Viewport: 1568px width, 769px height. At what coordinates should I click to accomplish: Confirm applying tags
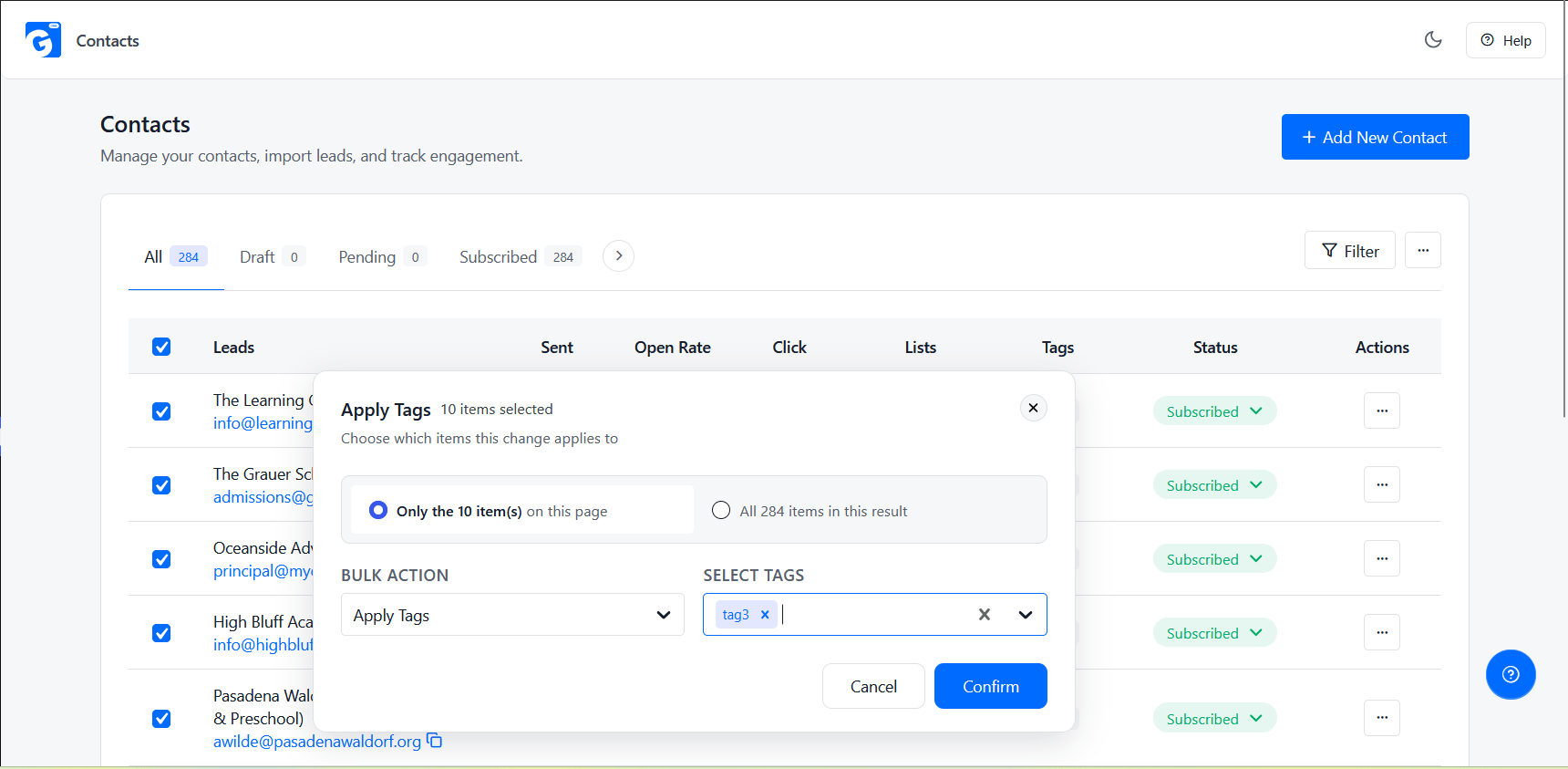coord(991,686)
